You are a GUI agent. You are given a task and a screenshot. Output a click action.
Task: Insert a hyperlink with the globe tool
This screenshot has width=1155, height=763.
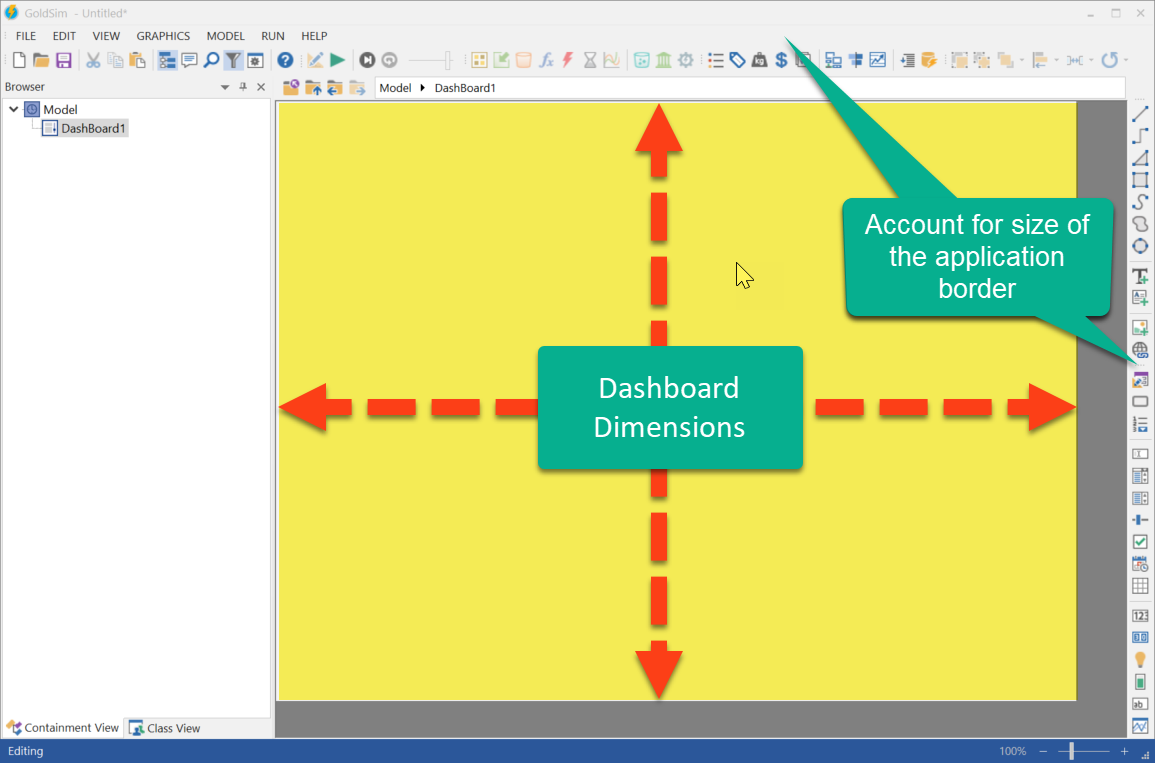[x=1140, y=350]
